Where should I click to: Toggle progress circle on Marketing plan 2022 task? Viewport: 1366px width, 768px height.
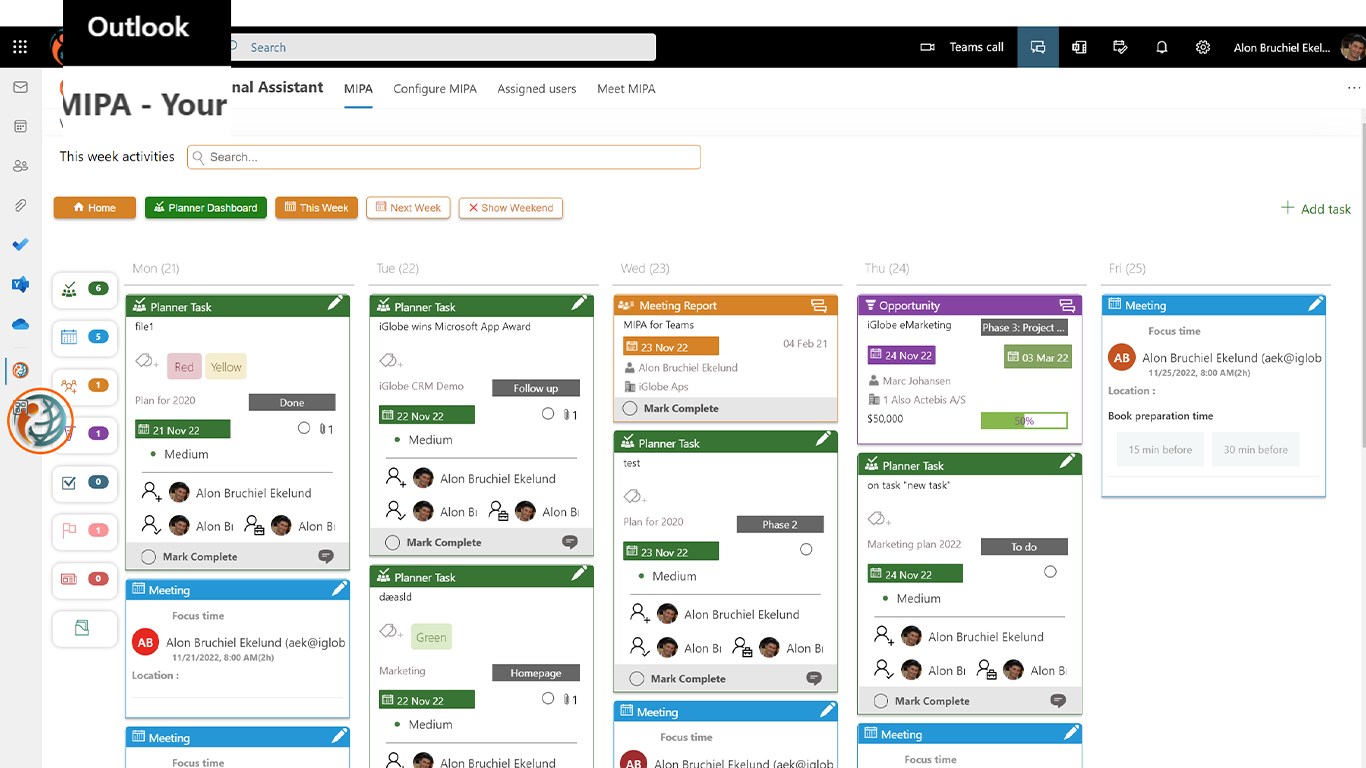1050,572
